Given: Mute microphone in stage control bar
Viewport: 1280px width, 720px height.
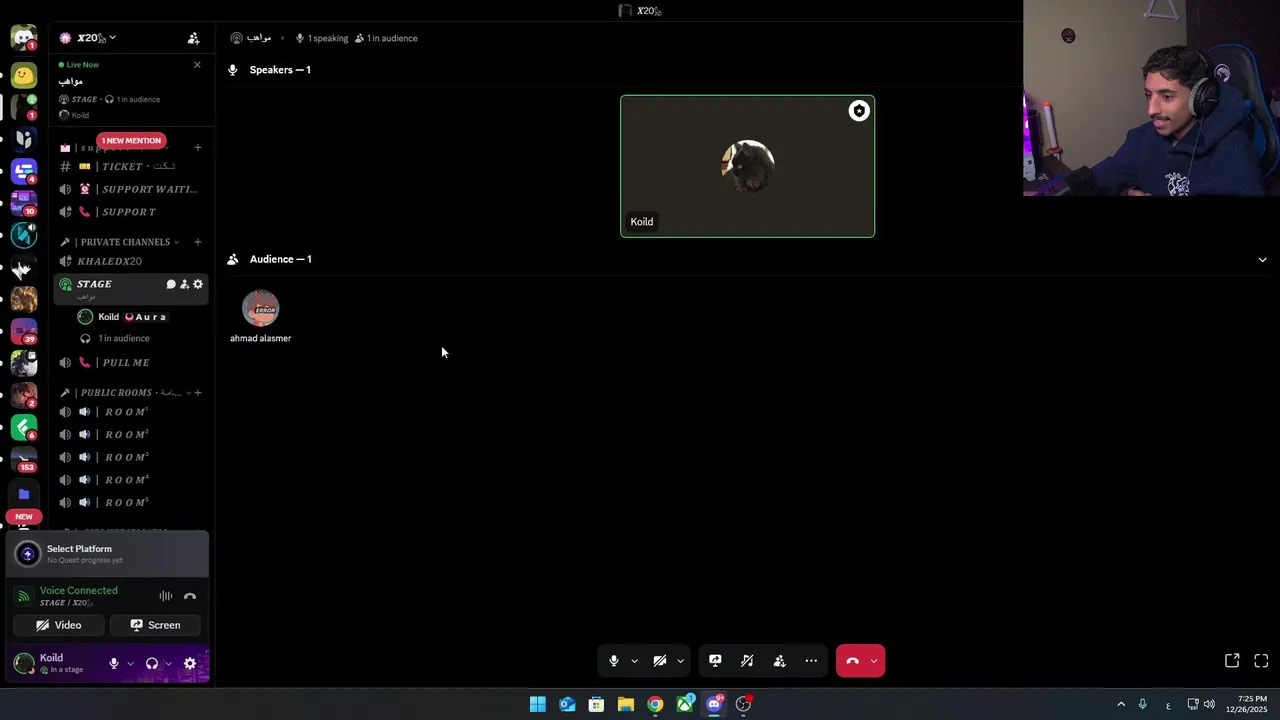Looking at the screenshot, I should (614, 661).
